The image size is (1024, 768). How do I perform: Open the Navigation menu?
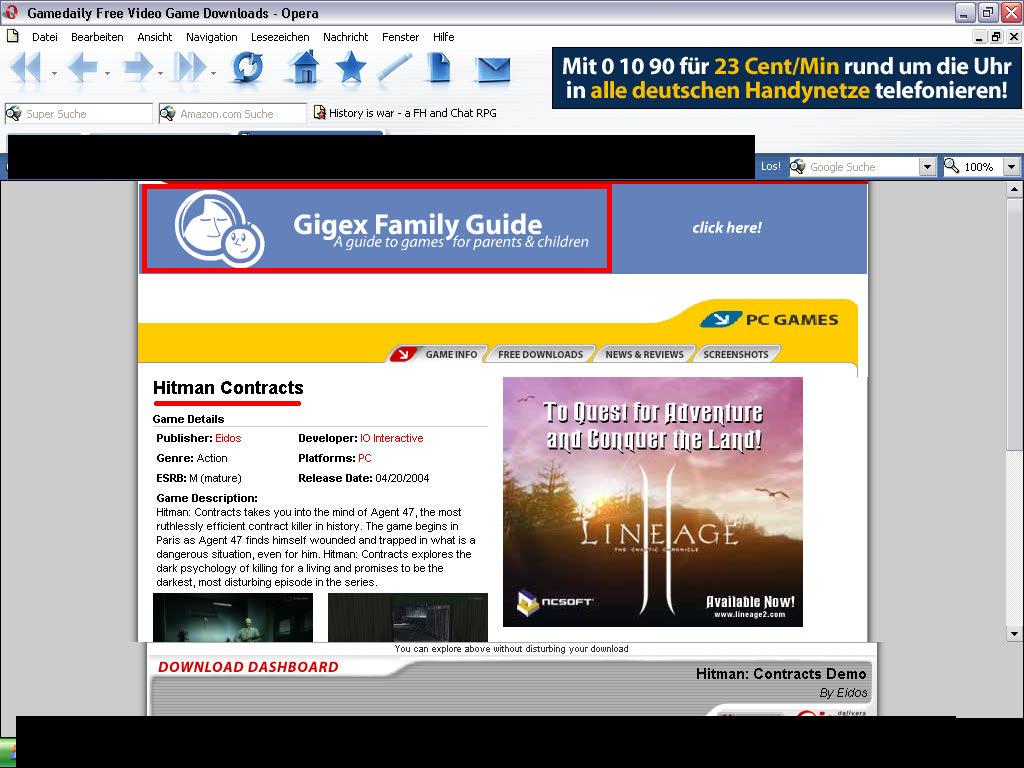(212, 37)
